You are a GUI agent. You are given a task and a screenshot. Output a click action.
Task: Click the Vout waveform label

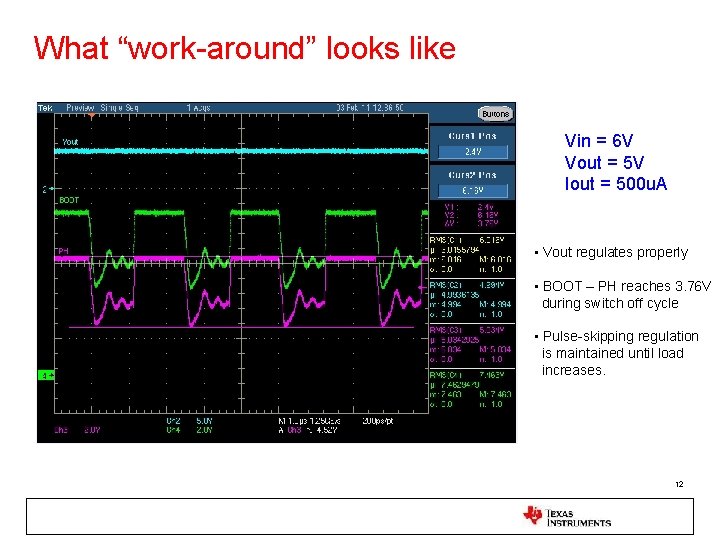70,142
